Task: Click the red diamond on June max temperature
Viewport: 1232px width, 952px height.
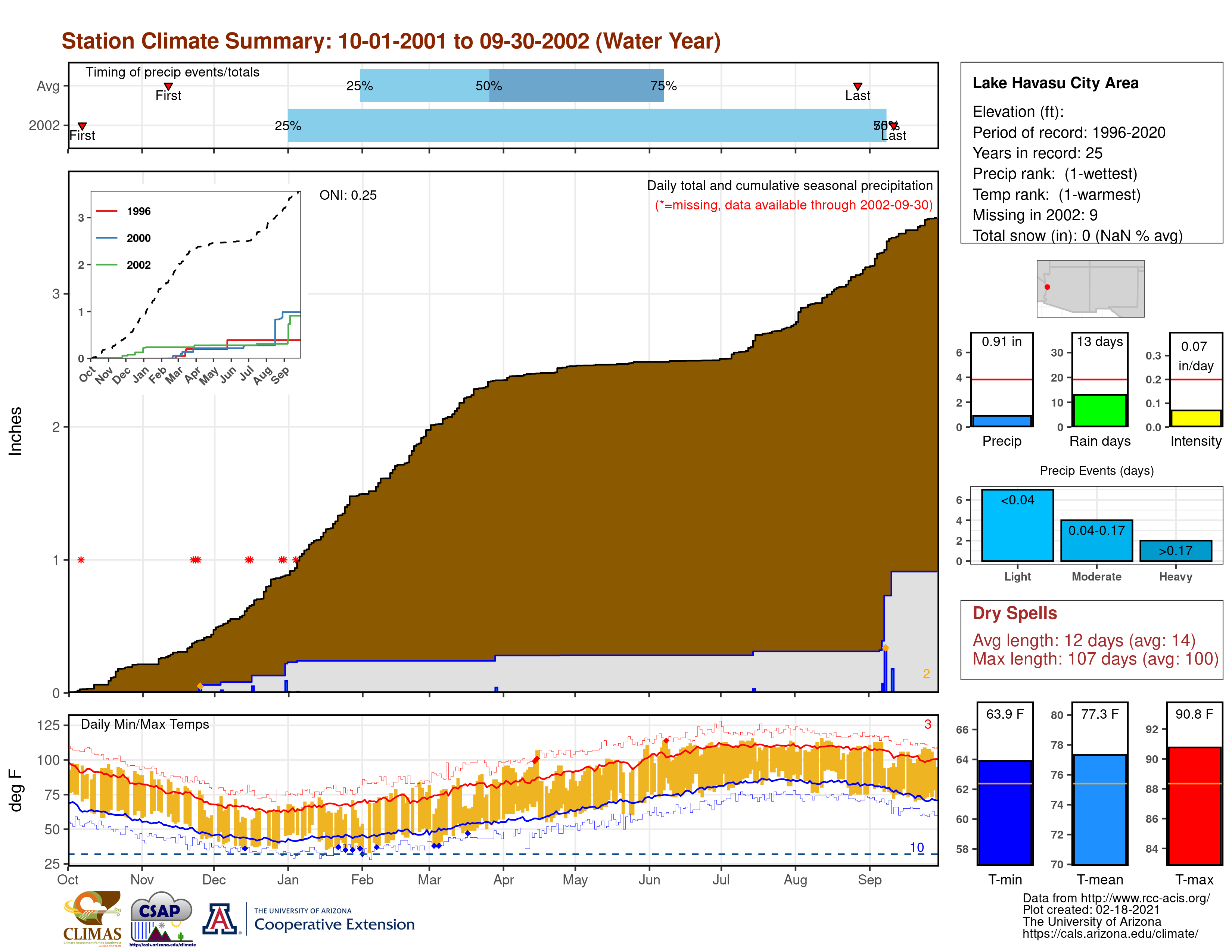Action: click(666, 741)
